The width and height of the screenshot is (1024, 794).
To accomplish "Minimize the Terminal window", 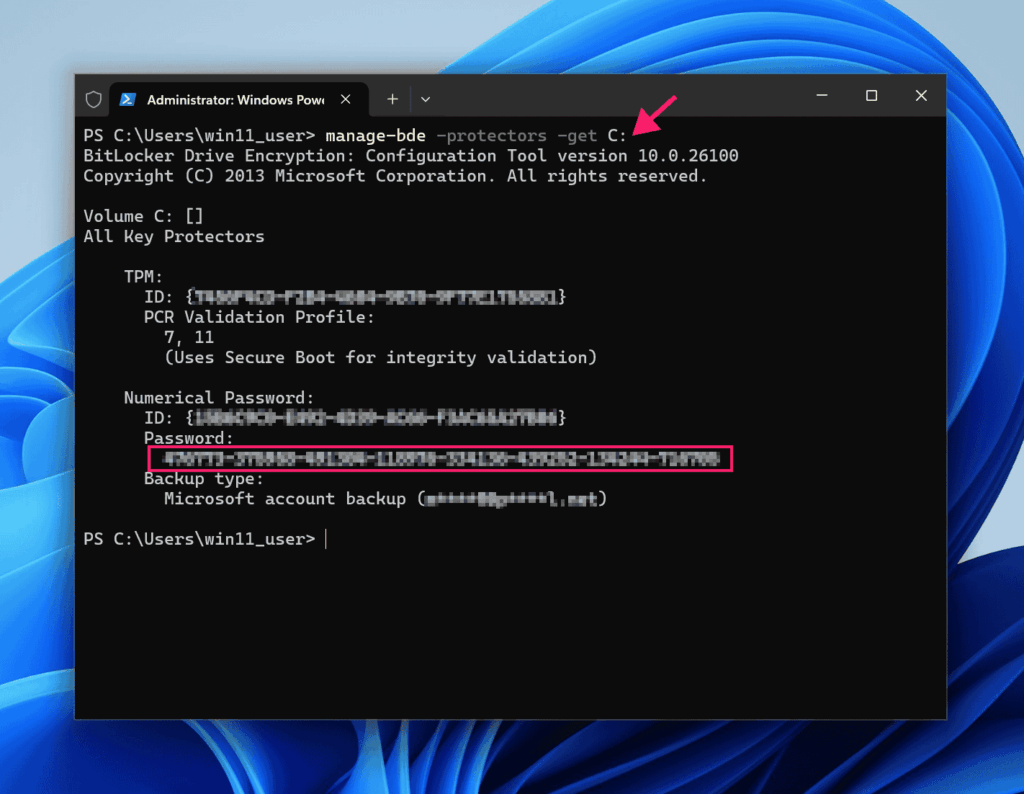I will click(x=822, y=96).
